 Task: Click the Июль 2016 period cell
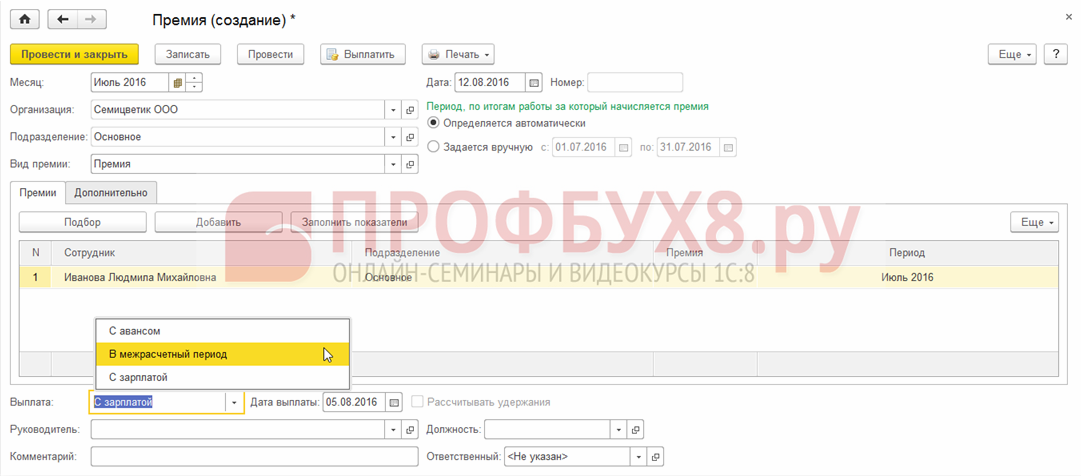[x=907, y=278]
